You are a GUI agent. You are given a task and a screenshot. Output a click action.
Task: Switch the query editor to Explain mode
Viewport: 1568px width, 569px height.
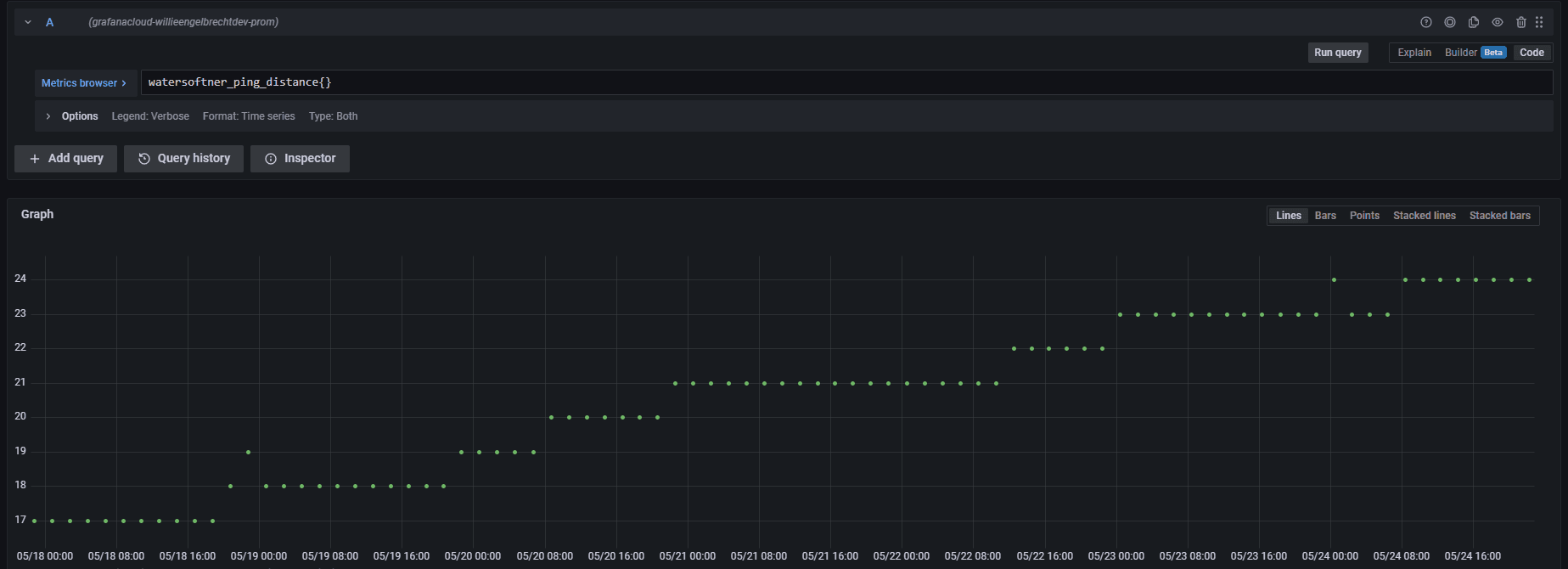(1414, 53)
